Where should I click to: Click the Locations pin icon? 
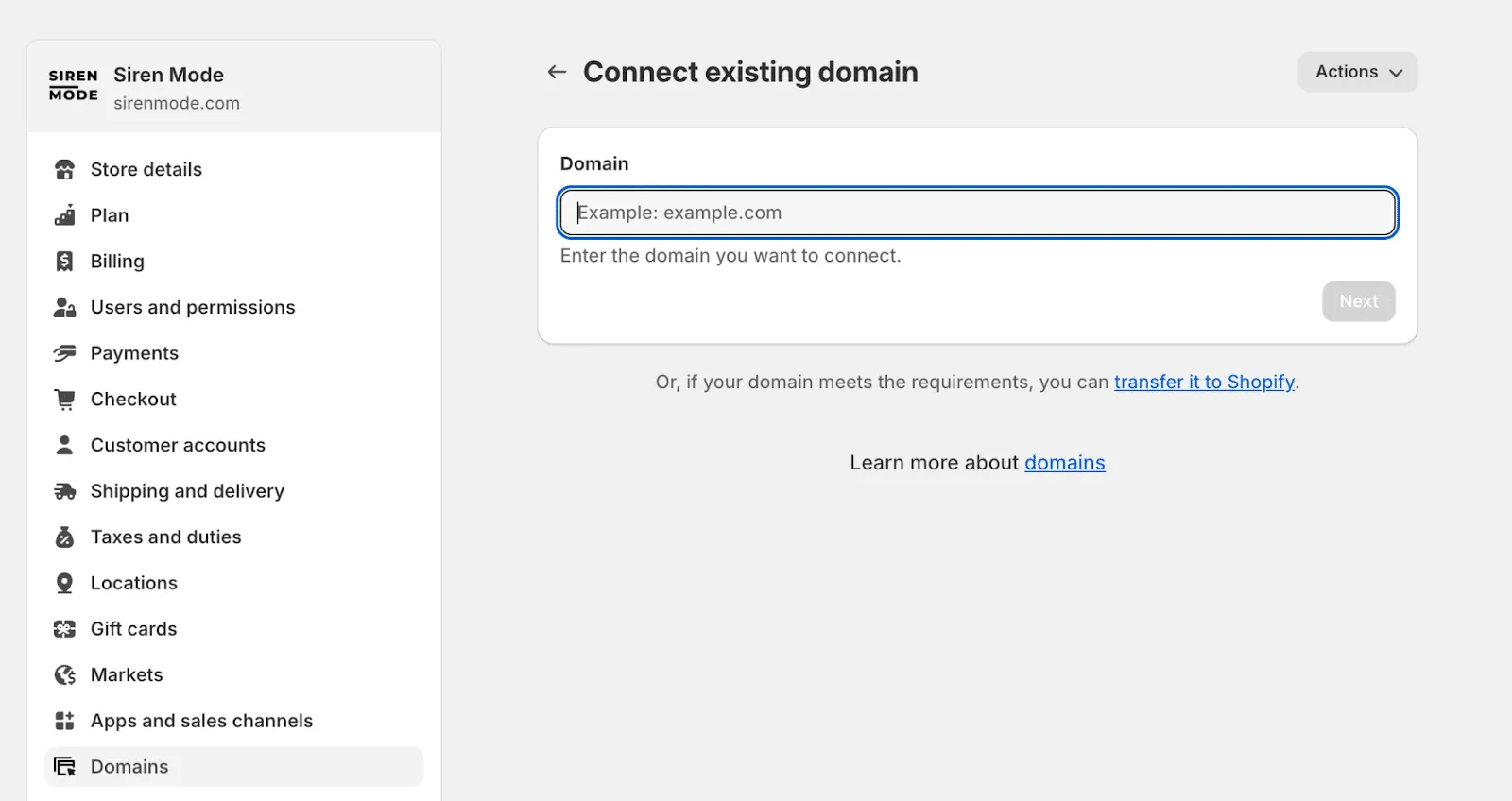(x=64, y=583)
